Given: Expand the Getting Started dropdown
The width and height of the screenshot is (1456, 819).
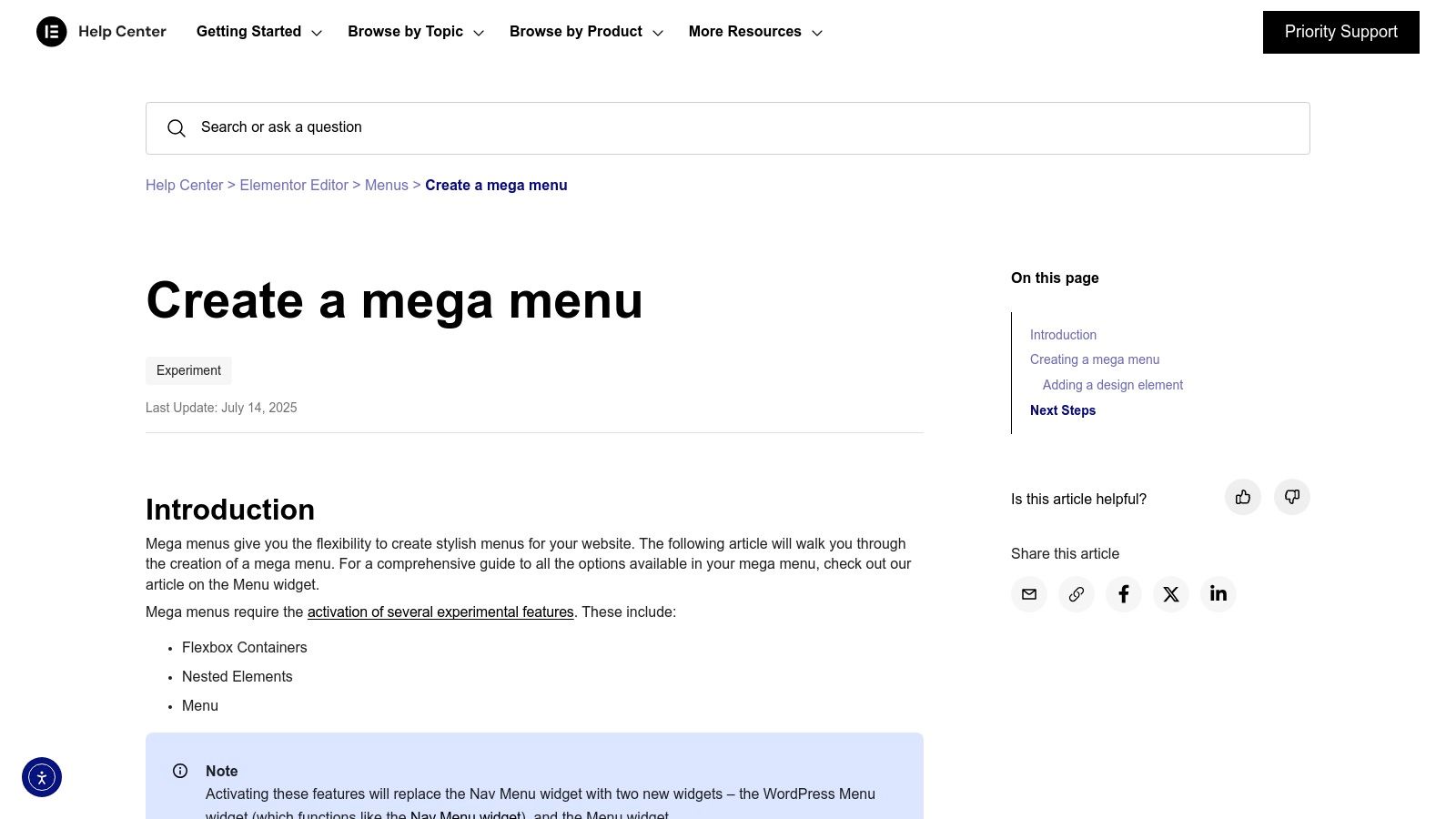Looking at the screenshot, I should tap(259, 32).
